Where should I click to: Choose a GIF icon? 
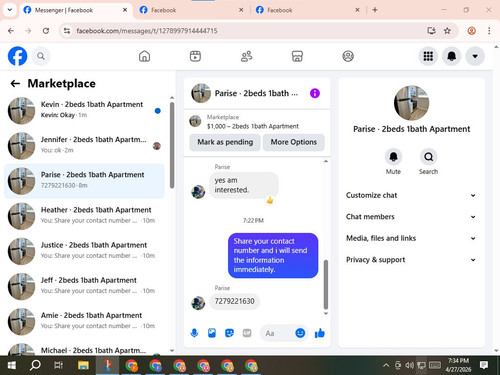247,333
